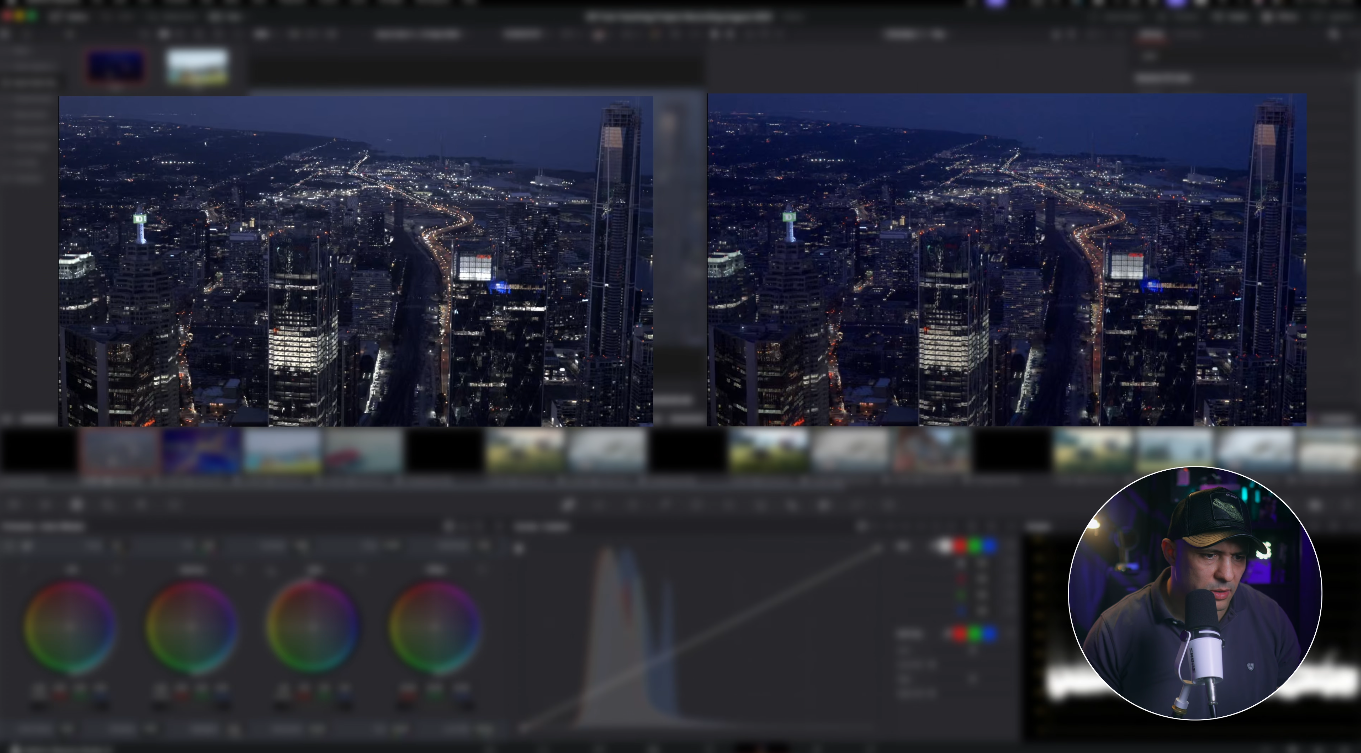Select blue channel button atop curves controls

pos(989,546)
